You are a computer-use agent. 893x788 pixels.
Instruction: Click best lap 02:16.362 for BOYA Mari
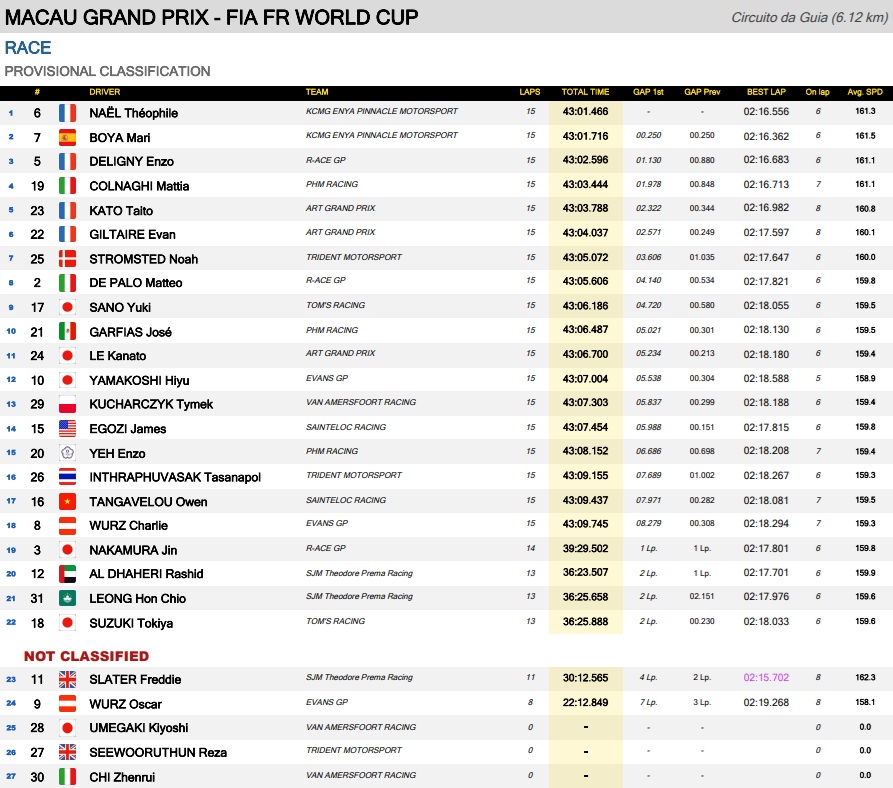[766, 136]
